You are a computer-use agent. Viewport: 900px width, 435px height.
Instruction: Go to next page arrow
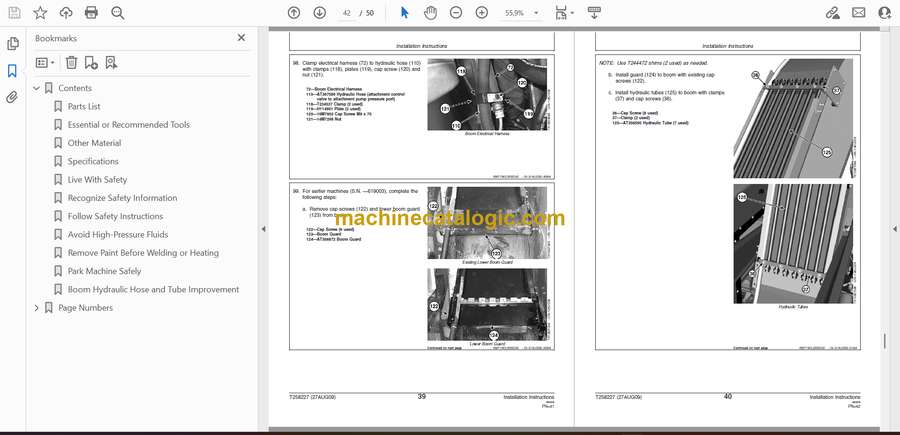click(x=319, y=13)
